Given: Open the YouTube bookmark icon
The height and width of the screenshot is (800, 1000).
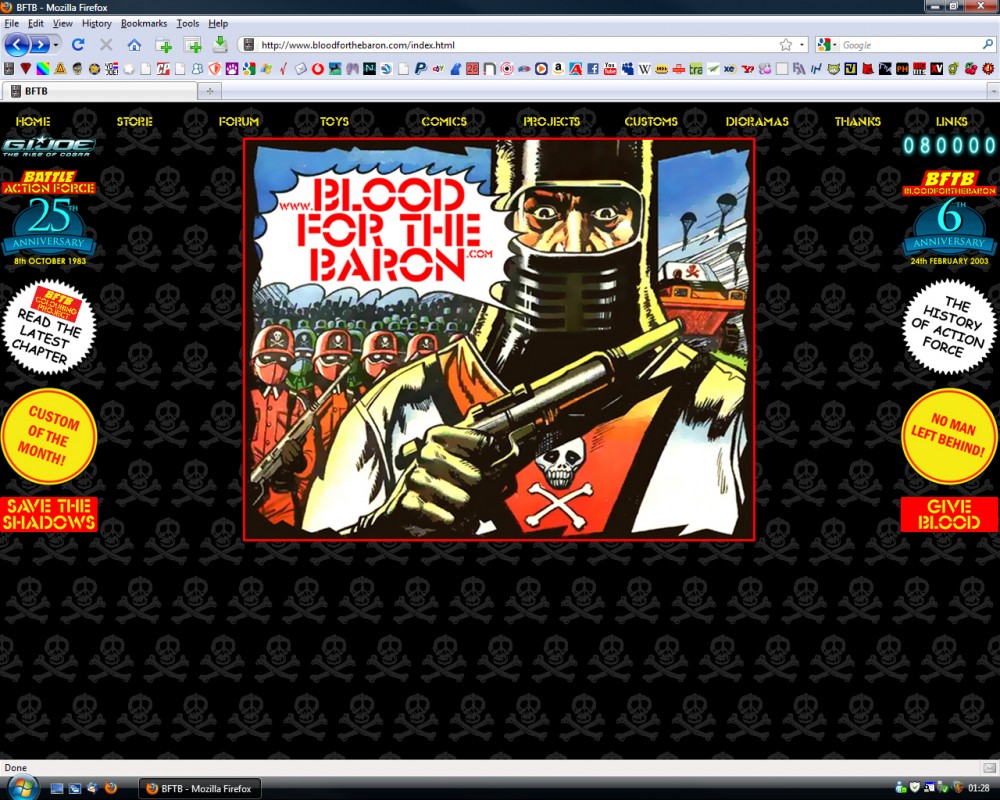Looking at the screenshot, I should (610, 69).
